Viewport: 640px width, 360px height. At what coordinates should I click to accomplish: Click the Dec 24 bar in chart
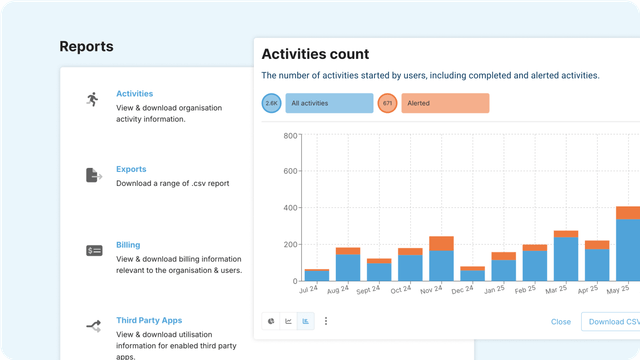[x=472, y=274]
